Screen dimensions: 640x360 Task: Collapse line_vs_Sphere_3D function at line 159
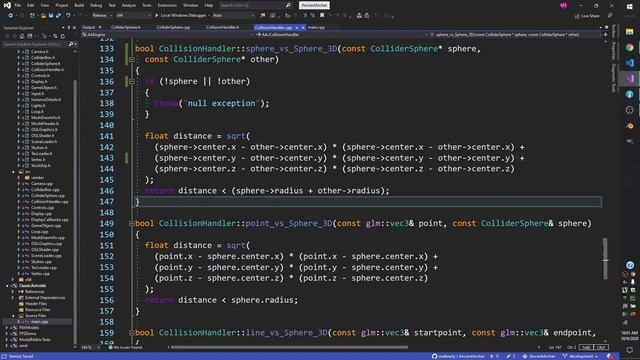pyautogui.click(x=131, y=333)
